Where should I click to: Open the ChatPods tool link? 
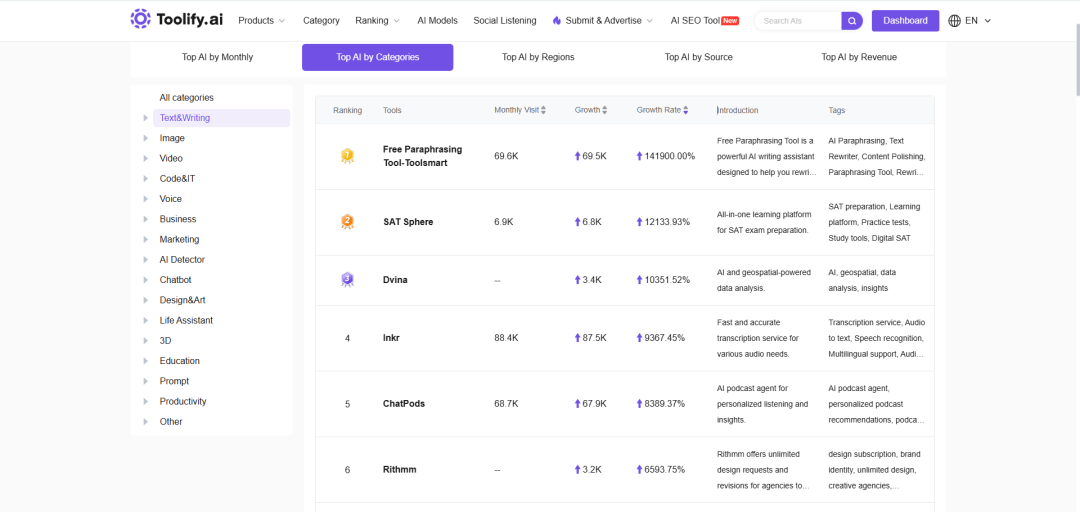pos(404,404)
